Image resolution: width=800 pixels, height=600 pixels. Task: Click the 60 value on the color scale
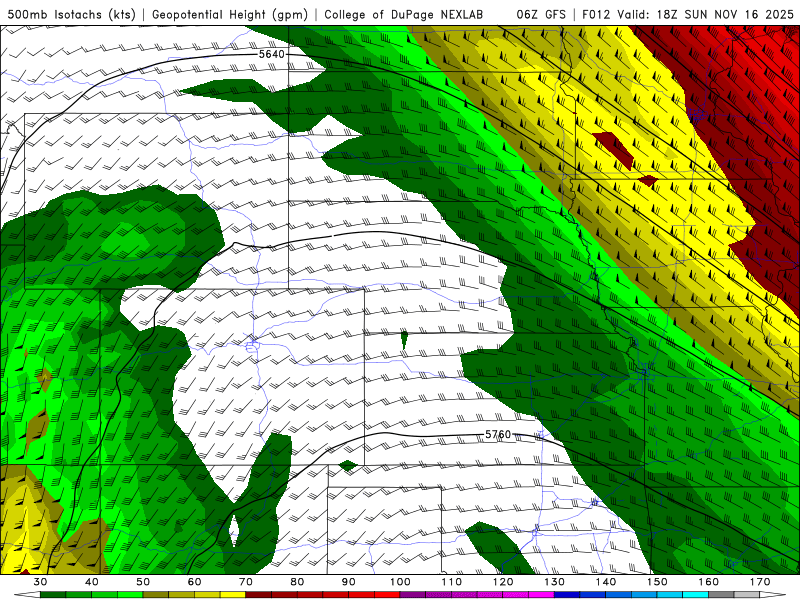pyautogui.click(x=194, y=582)
